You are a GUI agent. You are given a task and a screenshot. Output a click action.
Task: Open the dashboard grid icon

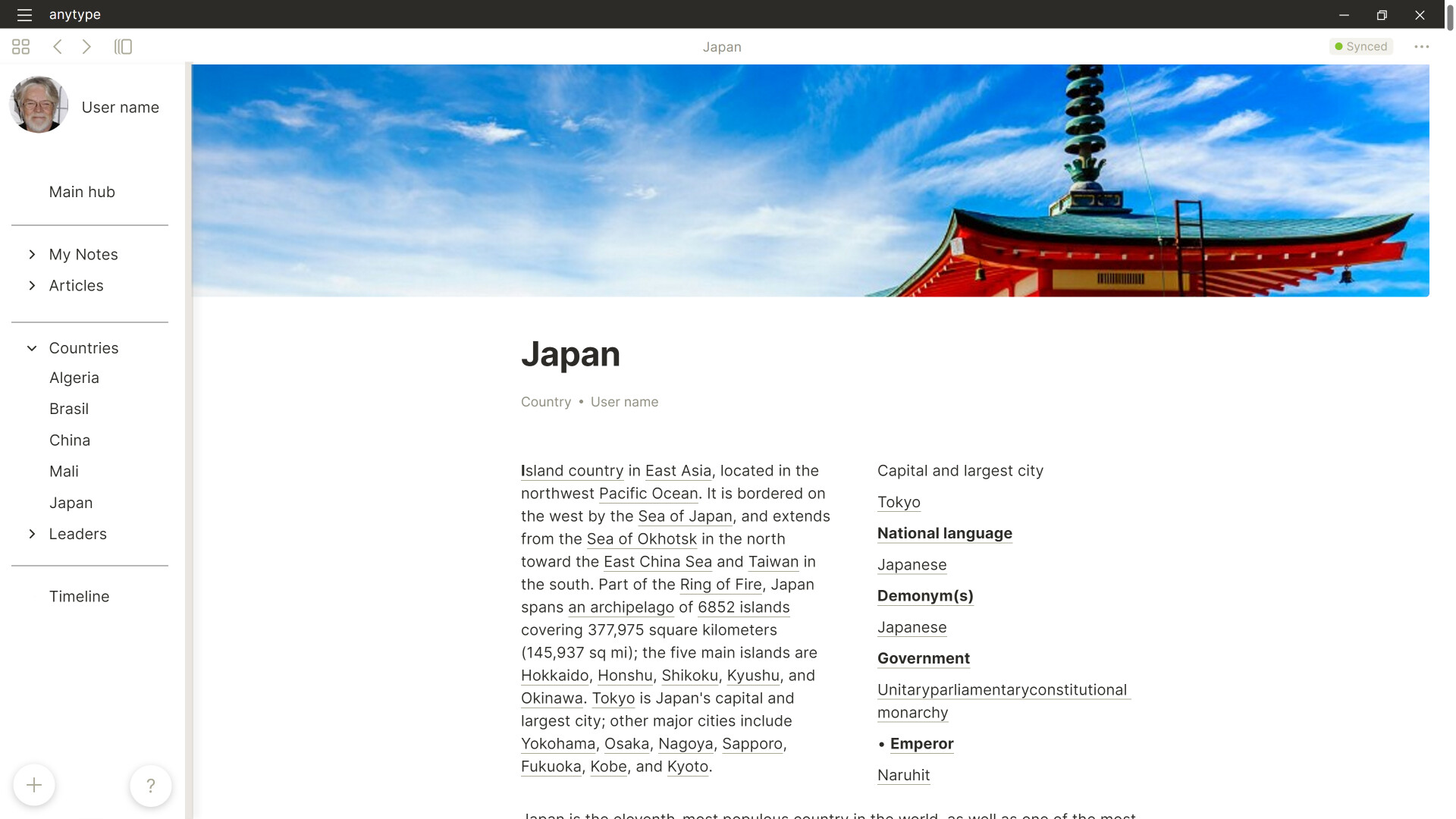click(x=20, y=46)
